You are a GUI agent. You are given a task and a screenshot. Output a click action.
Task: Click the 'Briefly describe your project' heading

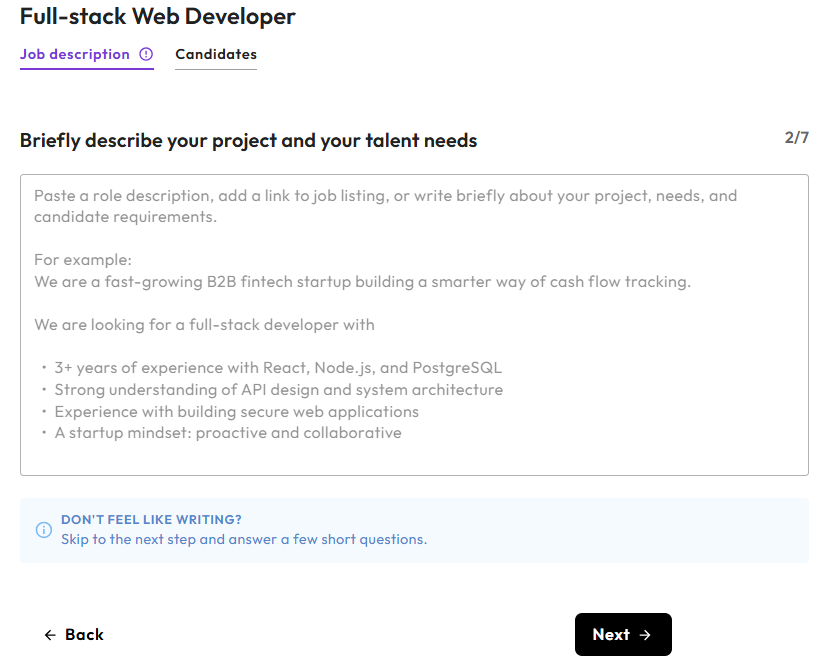(x=248, y=141)
